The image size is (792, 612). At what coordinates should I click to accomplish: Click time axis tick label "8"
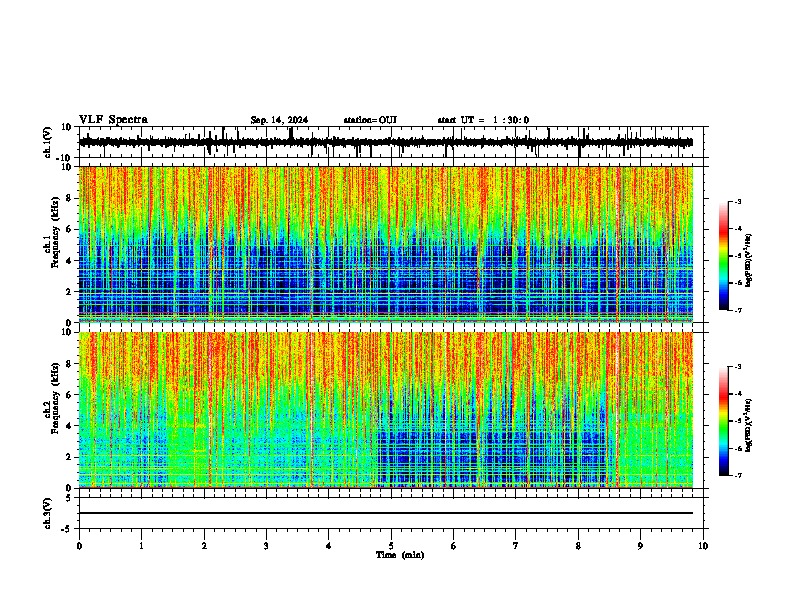pos(578,546)
